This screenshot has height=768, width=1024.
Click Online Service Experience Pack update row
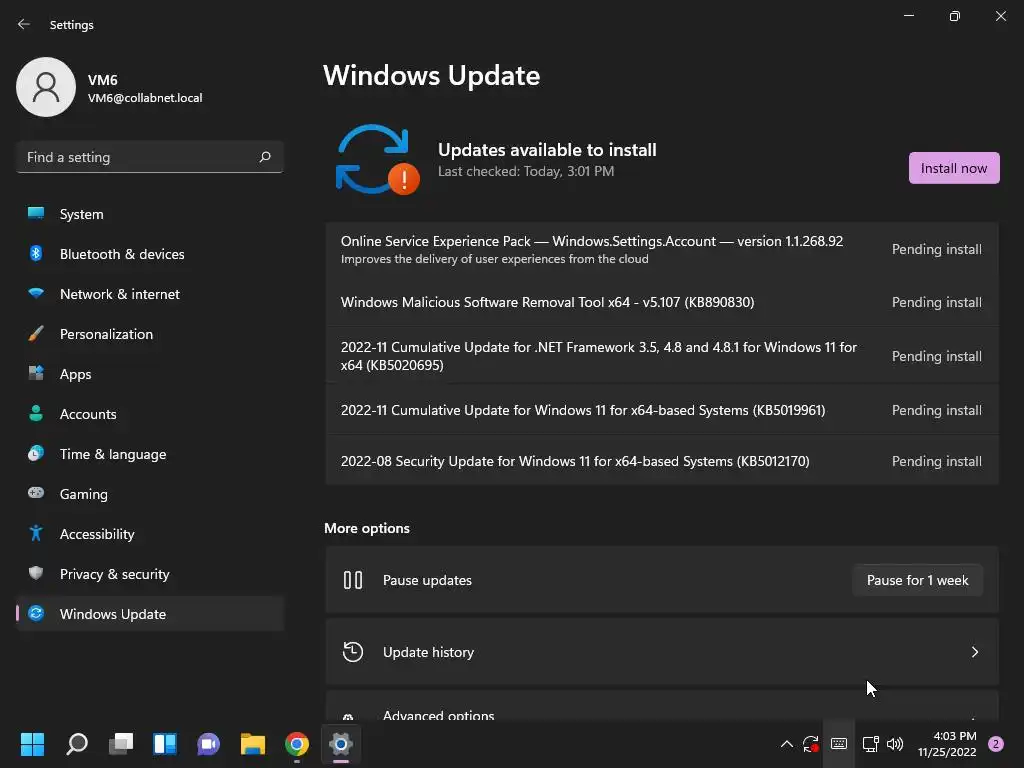662,249
